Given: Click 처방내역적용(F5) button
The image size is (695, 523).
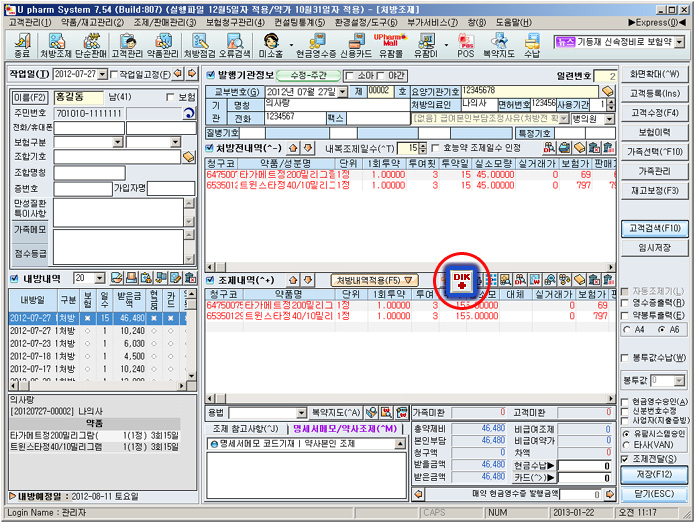Looking at the screenshot, I should click(x=375, y=281).
